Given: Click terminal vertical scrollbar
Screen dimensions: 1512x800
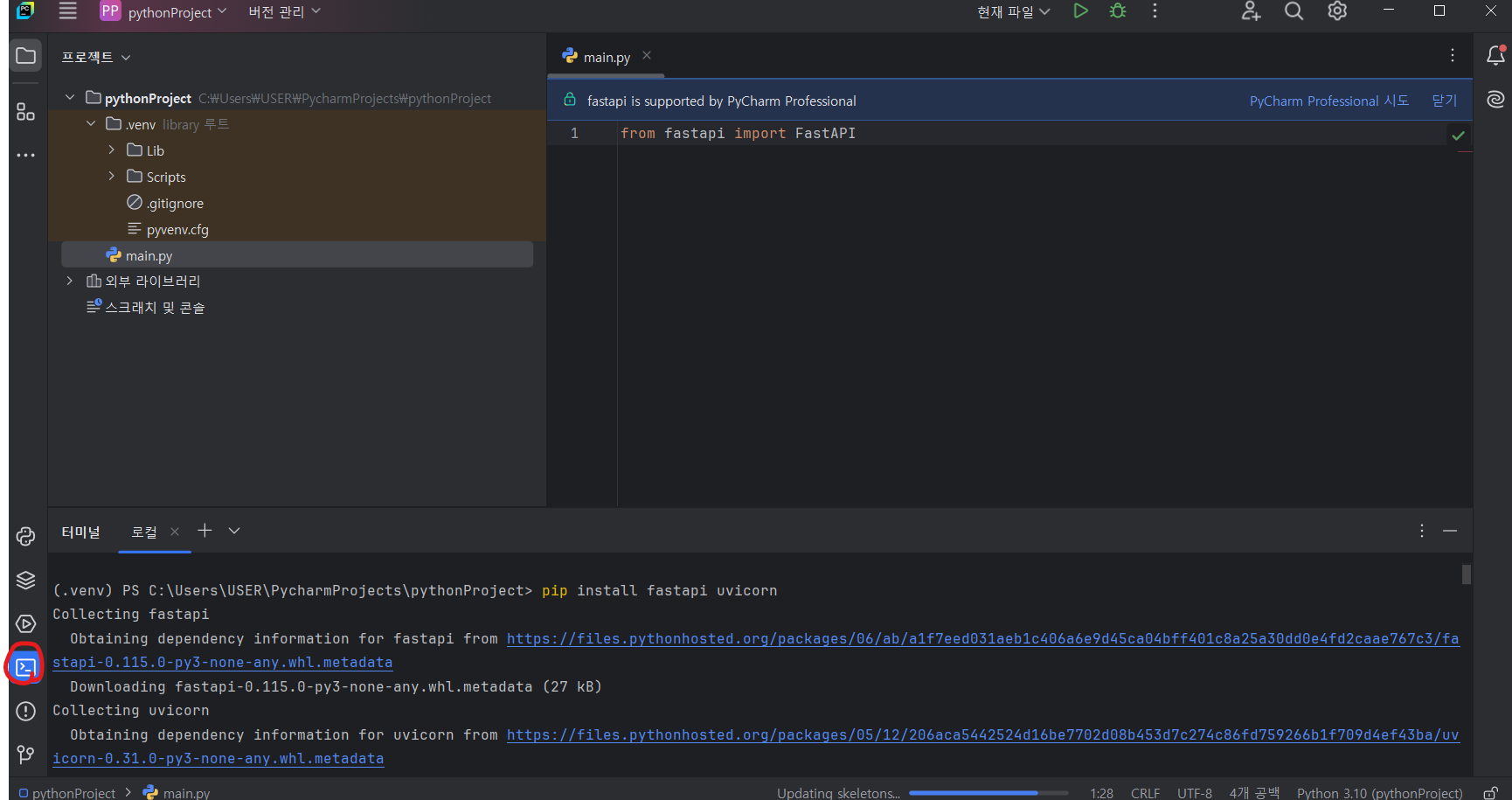Looking at the screenshot, I should tap(1466, 574).
